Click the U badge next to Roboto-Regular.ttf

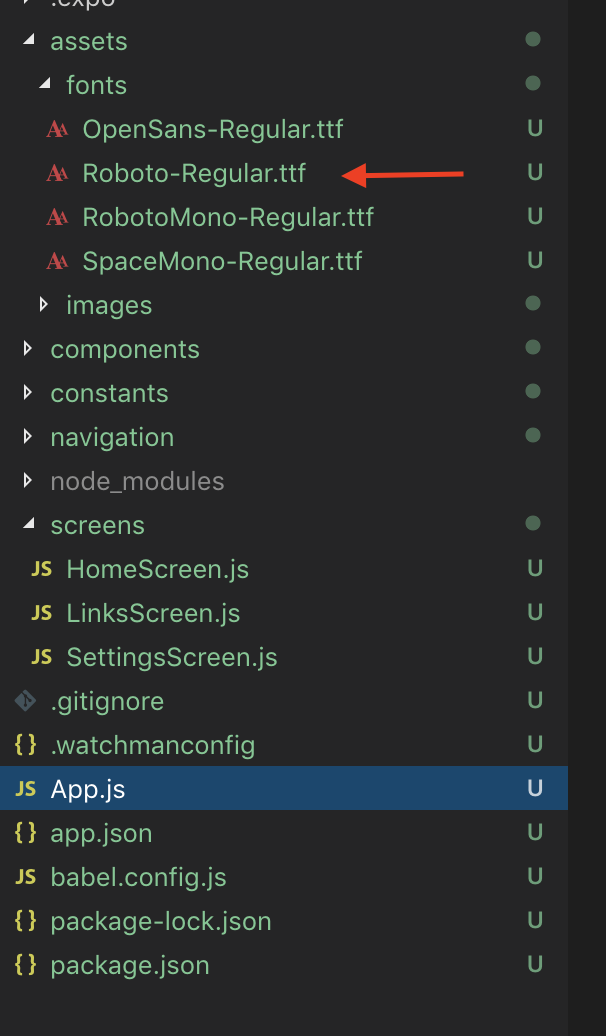tap(535, 172)
